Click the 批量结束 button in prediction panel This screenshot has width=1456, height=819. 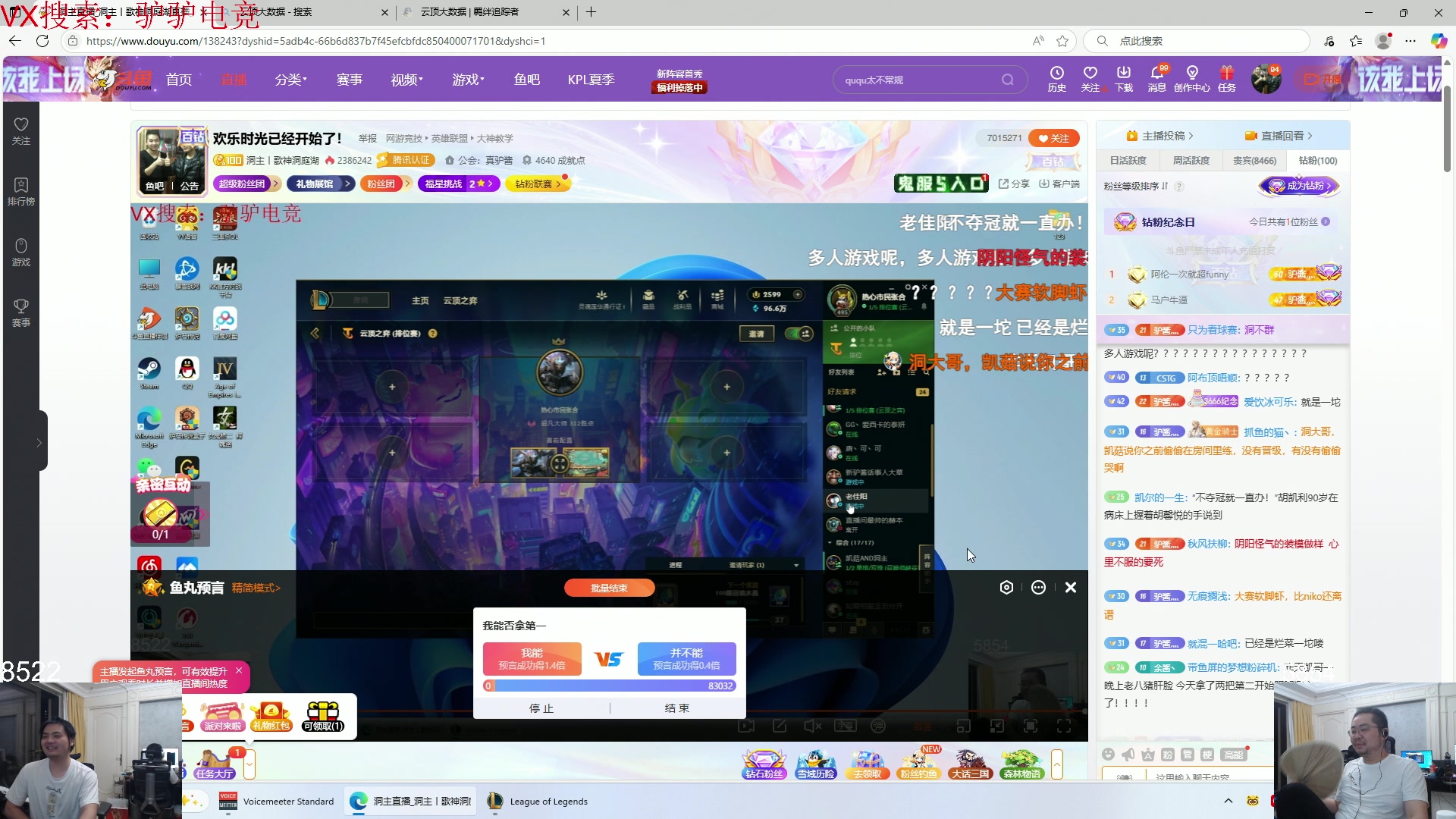click(x=609, y=588)
